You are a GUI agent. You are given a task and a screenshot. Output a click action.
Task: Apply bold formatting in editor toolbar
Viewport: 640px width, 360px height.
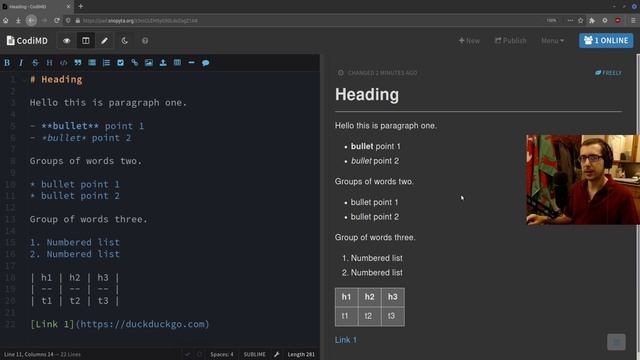(x=7, y=62)
